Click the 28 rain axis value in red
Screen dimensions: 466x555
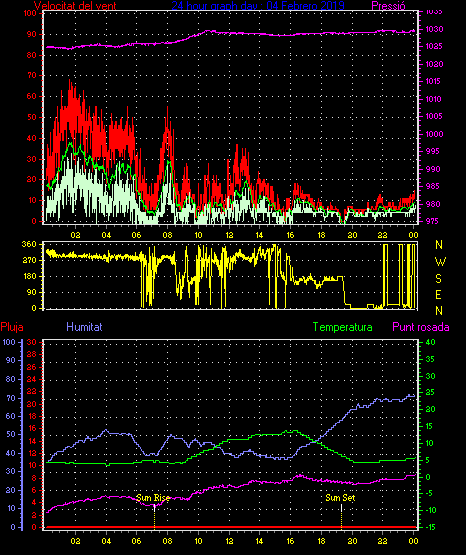tap(32, 355)
